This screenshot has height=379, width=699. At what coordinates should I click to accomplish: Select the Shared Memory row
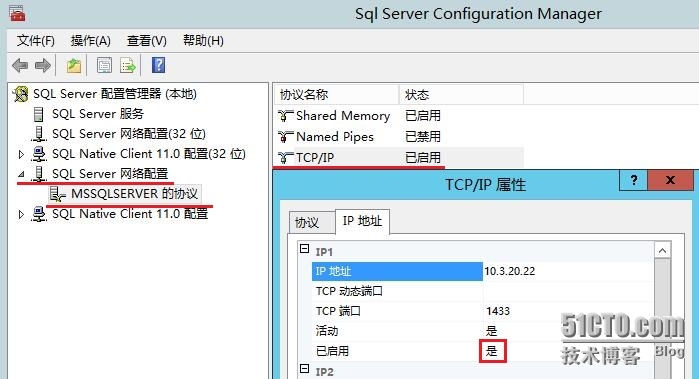(x=399, y=116)
